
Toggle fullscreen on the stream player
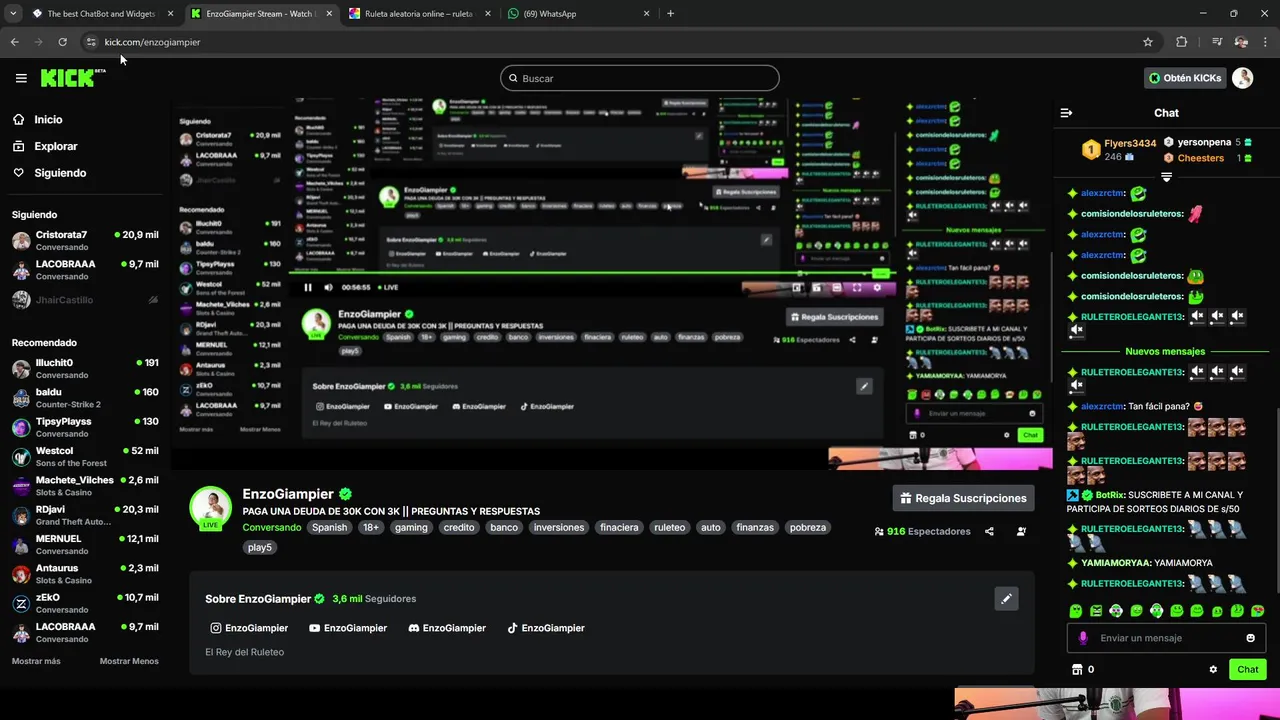(x=857, y=288)
